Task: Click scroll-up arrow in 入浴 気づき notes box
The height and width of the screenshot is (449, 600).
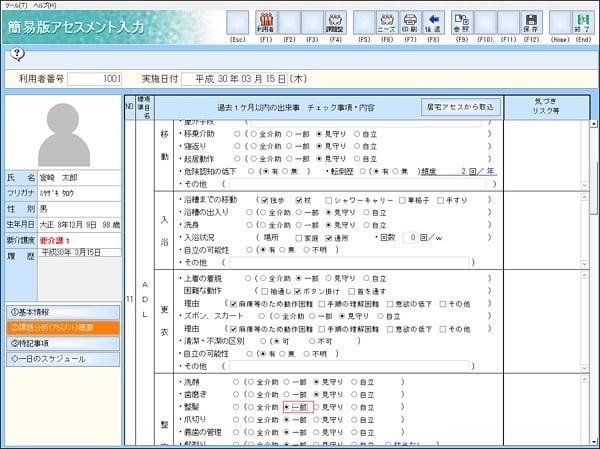Action: tap(585, 198)
